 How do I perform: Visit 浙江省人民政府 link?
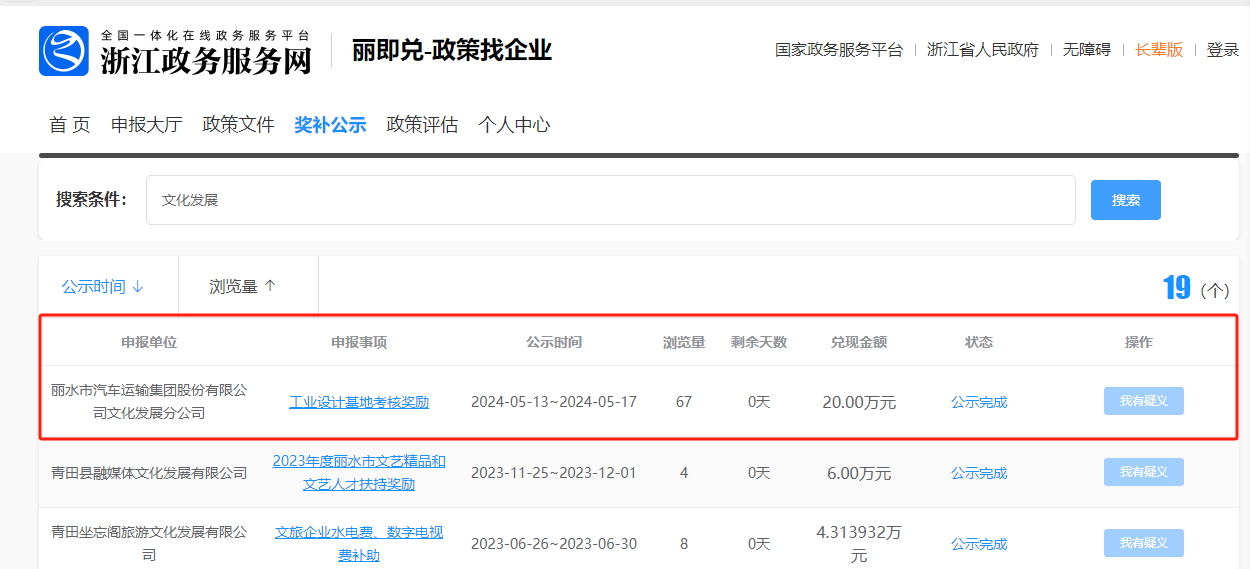[982, 50]
